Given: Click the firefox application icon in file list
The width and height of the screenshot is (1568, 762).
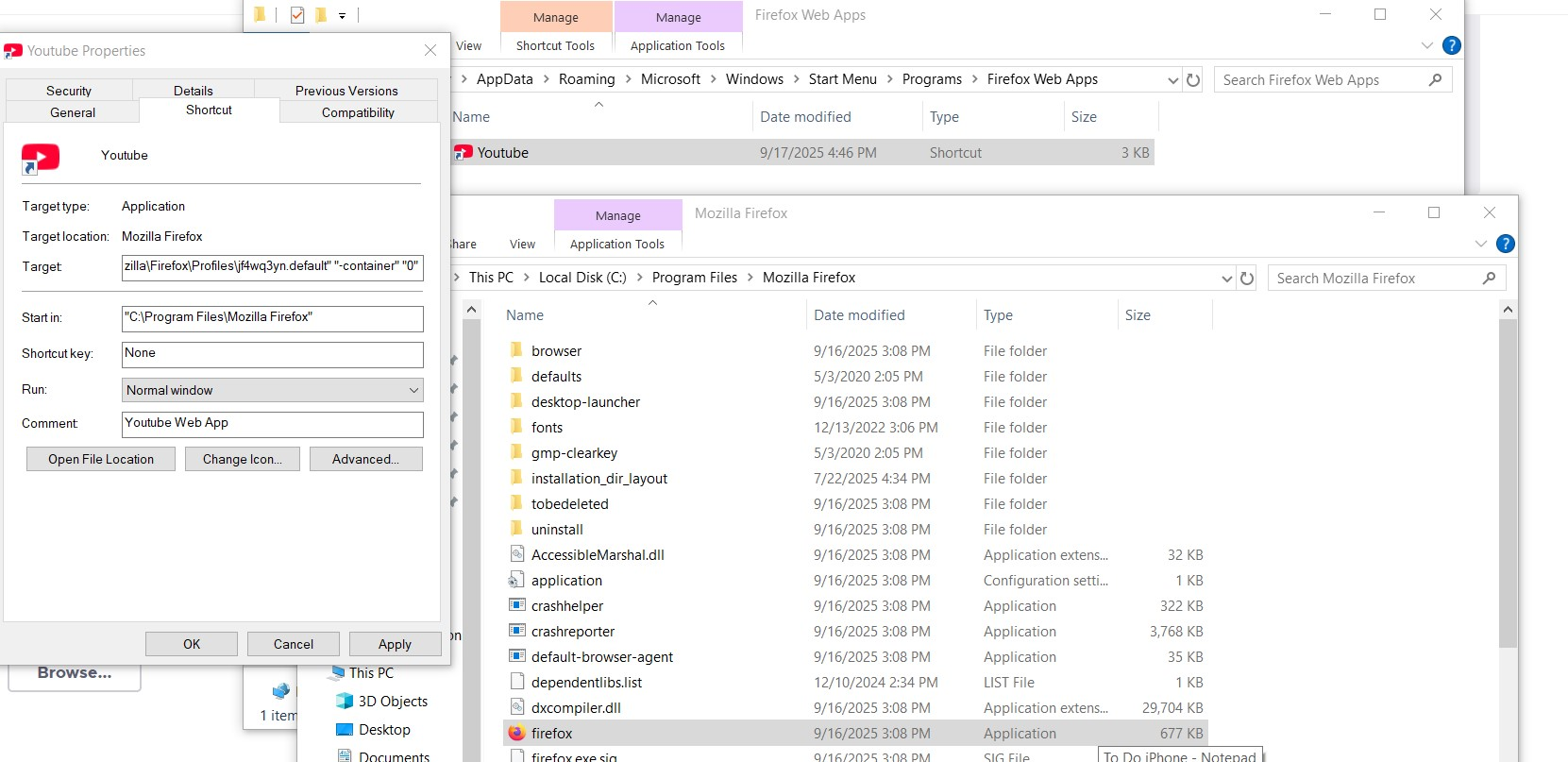Looking at the screenshot, I should 516,733.
